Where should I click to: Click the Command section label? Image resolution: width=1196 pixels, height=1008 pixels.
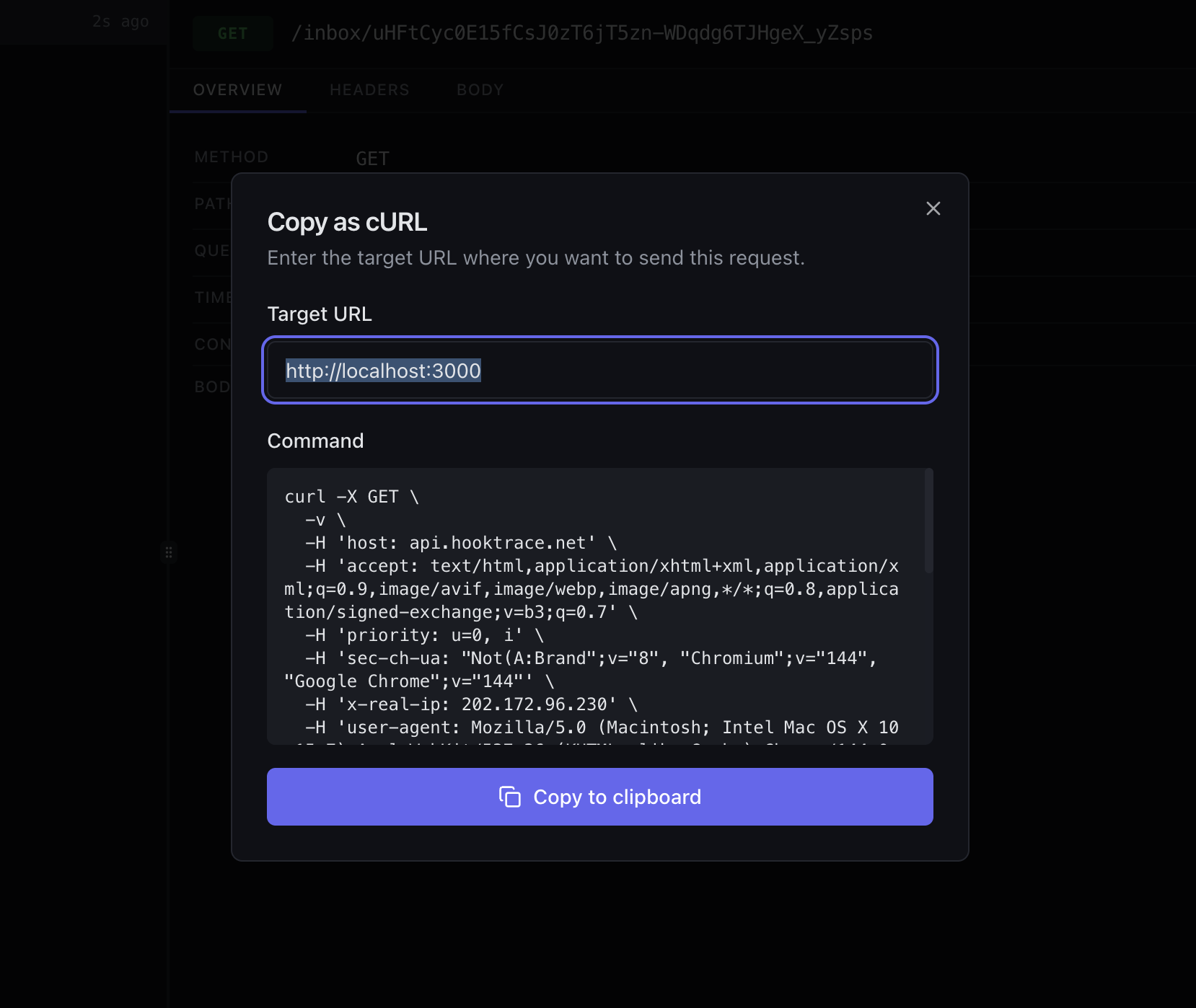point(315,441)
